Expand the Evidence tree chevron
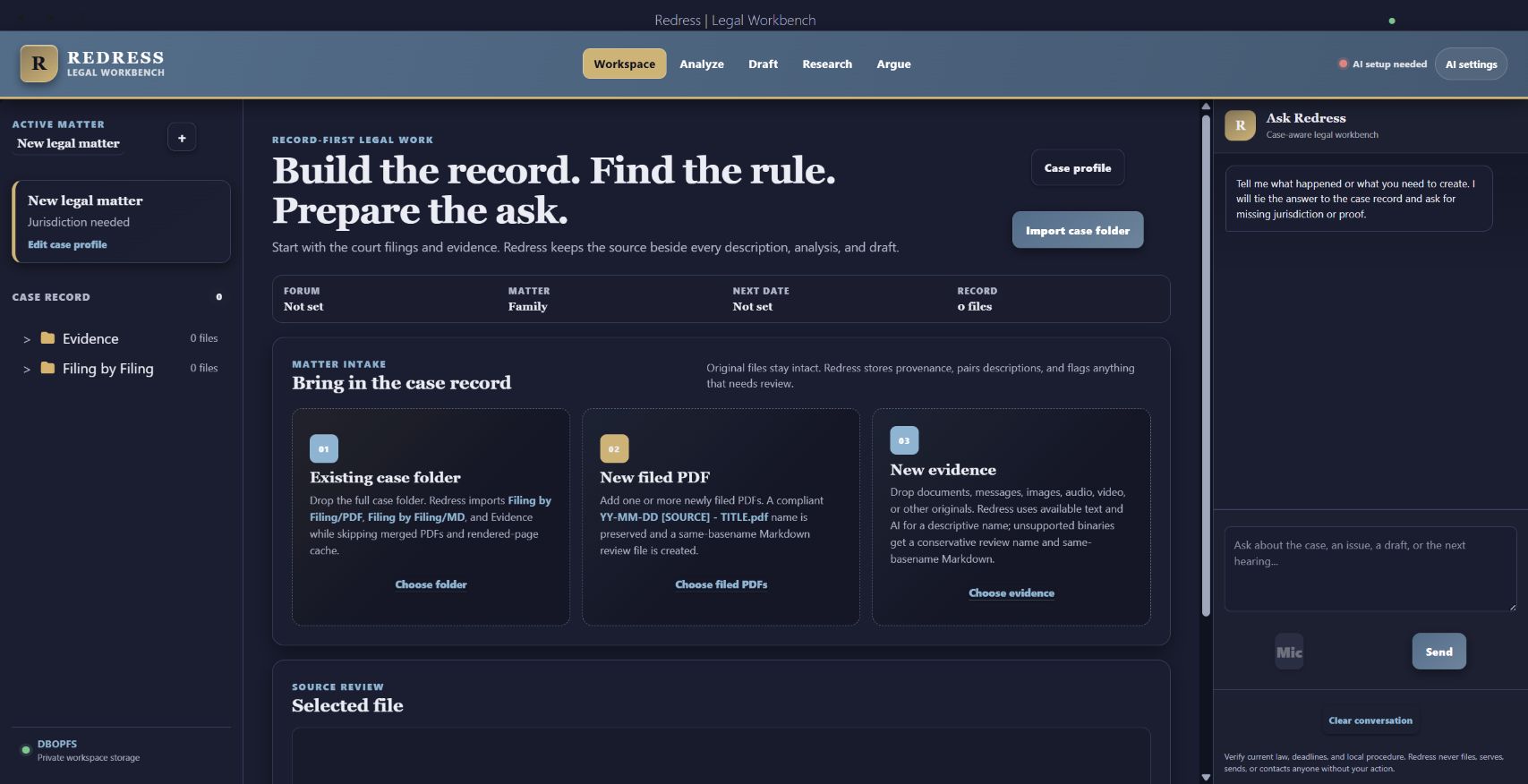Screen dimensions: 1528x784 [27, 339]
